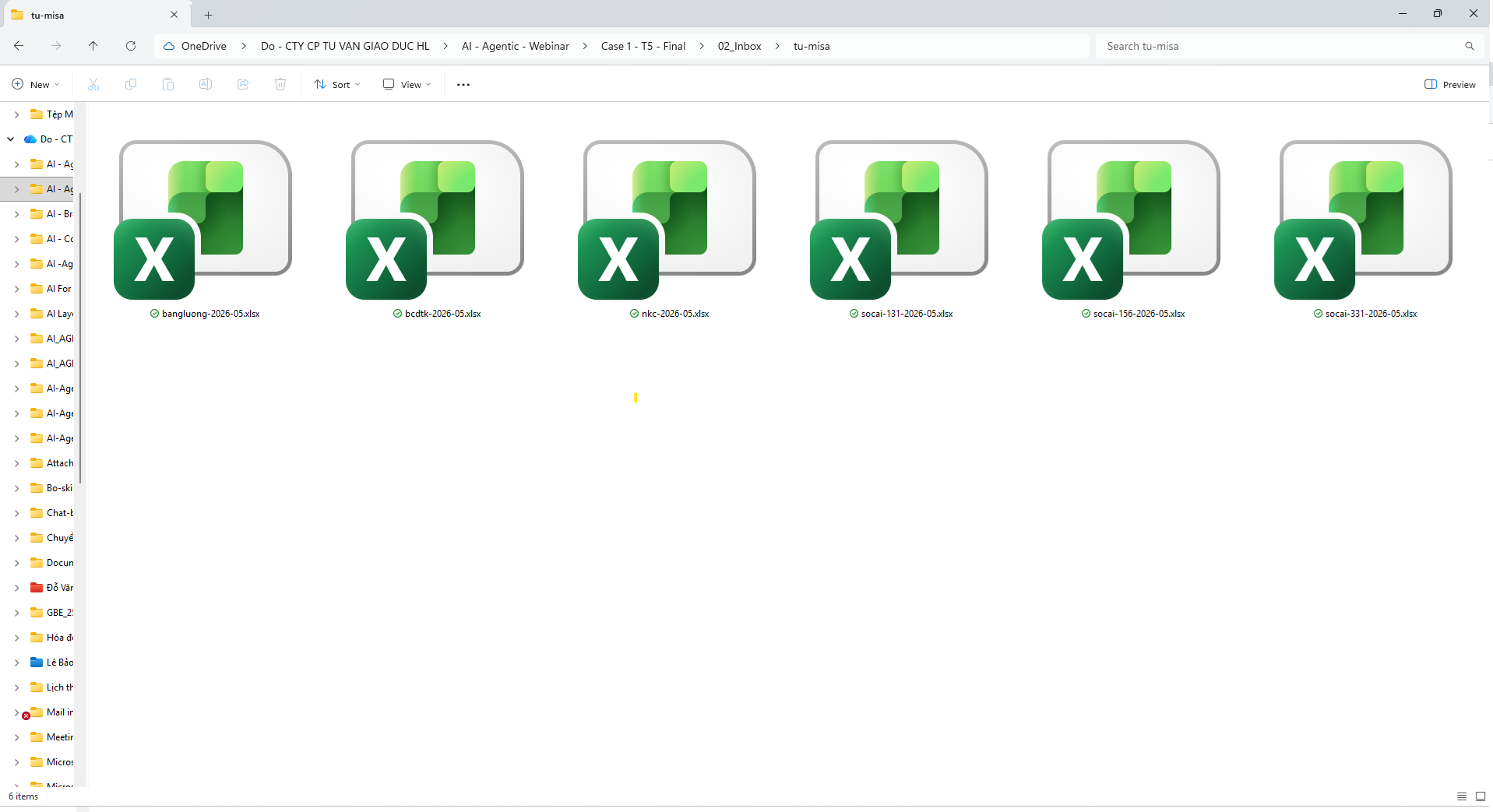Select nkc-2026-05.xlsx file icon
The width and height of the screenshot is (1493, 812).
tap(668, 220)
